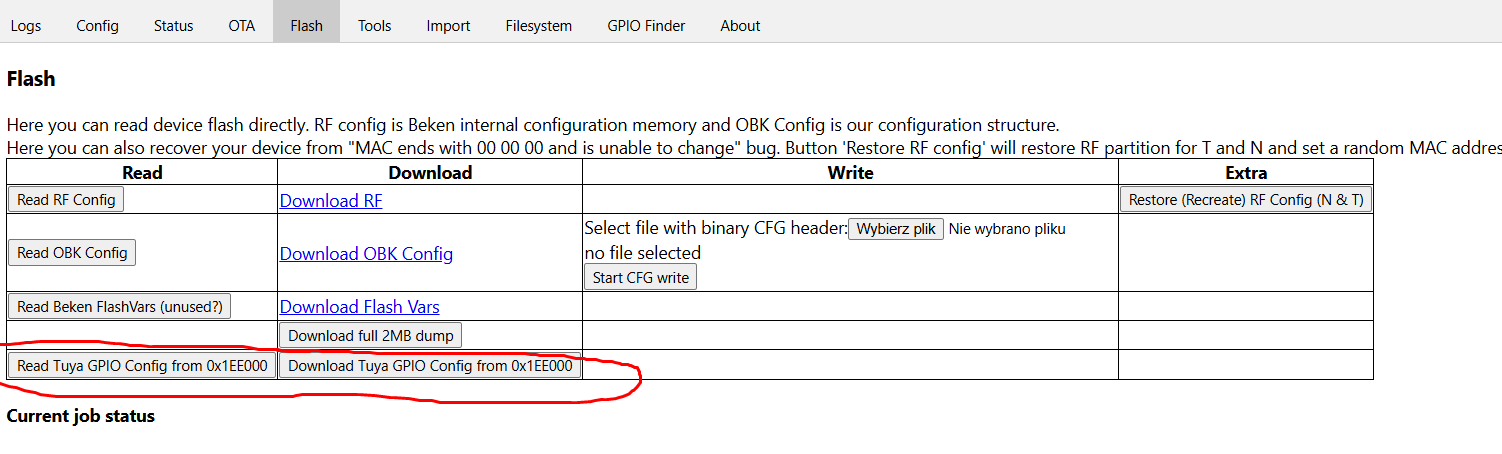This screenshot has height=454, width=1502.
Task: Open the Status tab
Action: tap(173, 25)
